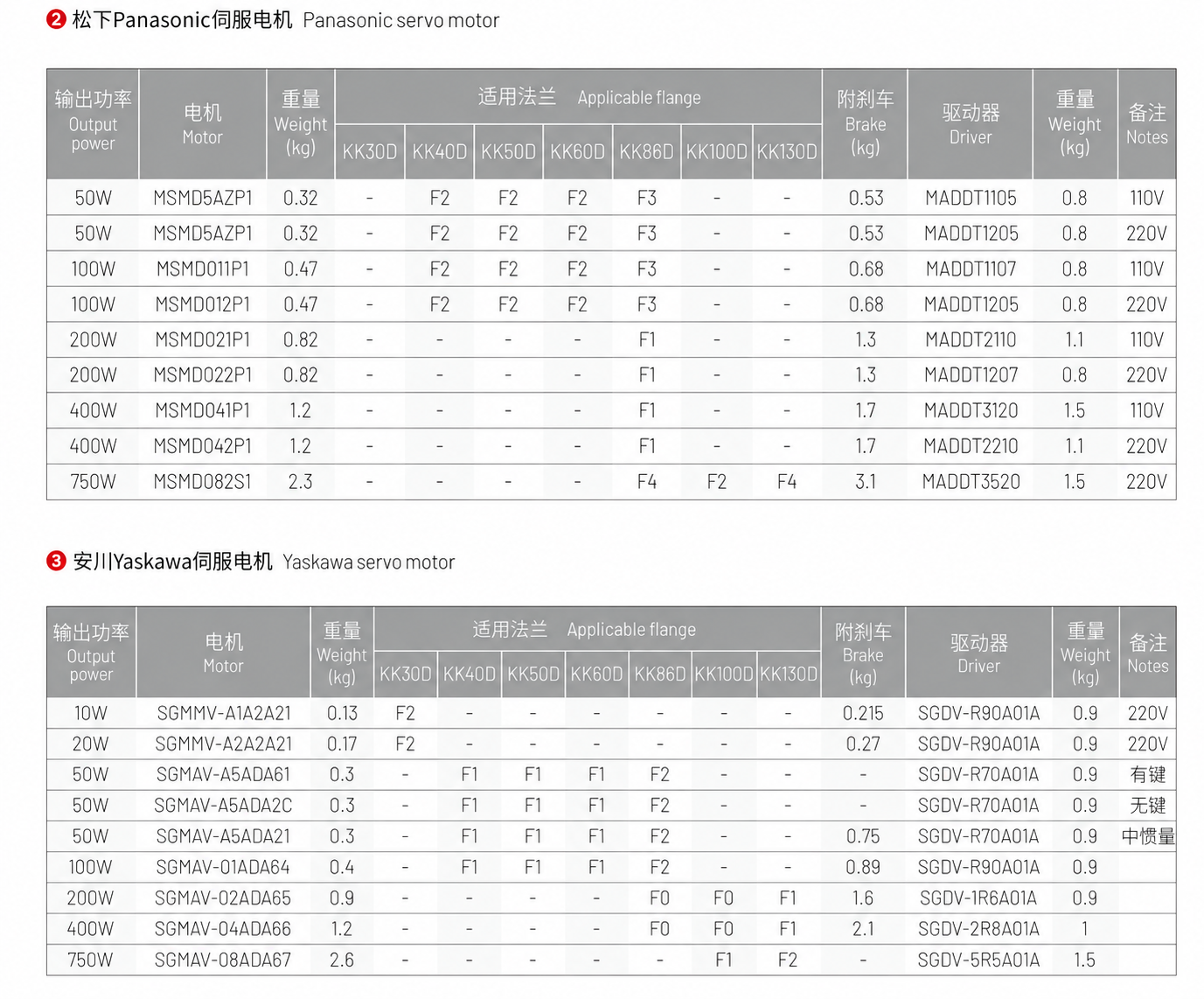Click brake value 0.89 in SGMAV-01ADA64 row

coord(863,868)
